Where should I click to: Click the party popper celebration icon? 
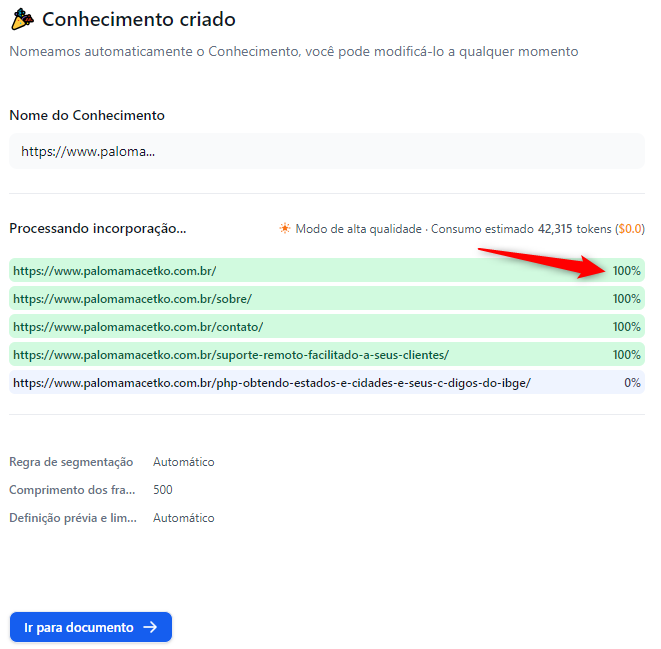[22, 19]
